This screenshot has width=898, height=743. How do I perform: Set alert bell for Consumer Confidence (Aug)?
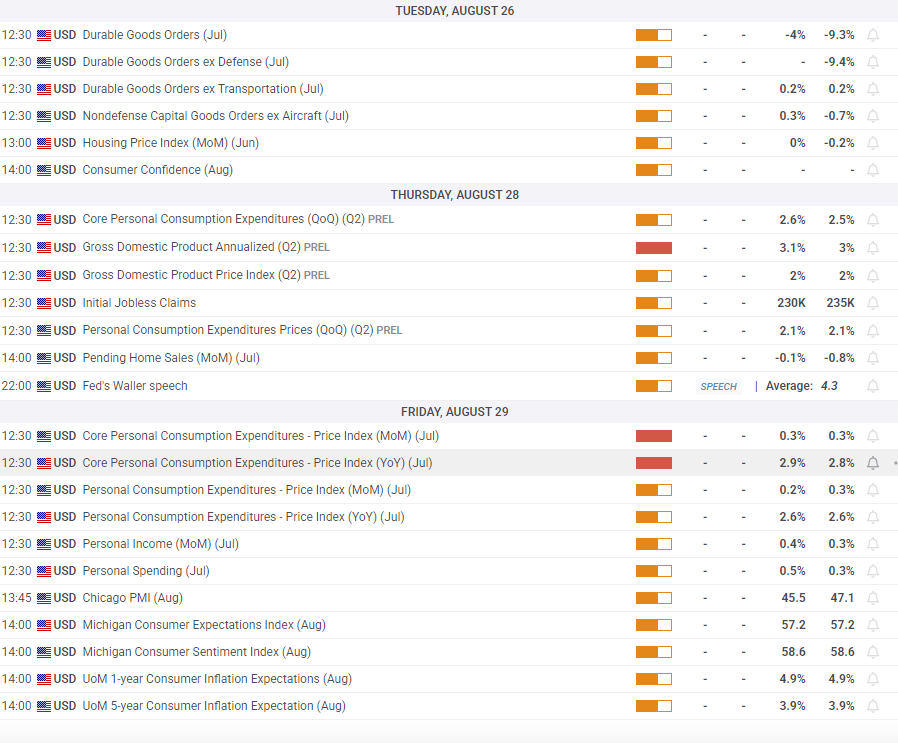click(873, 170)
